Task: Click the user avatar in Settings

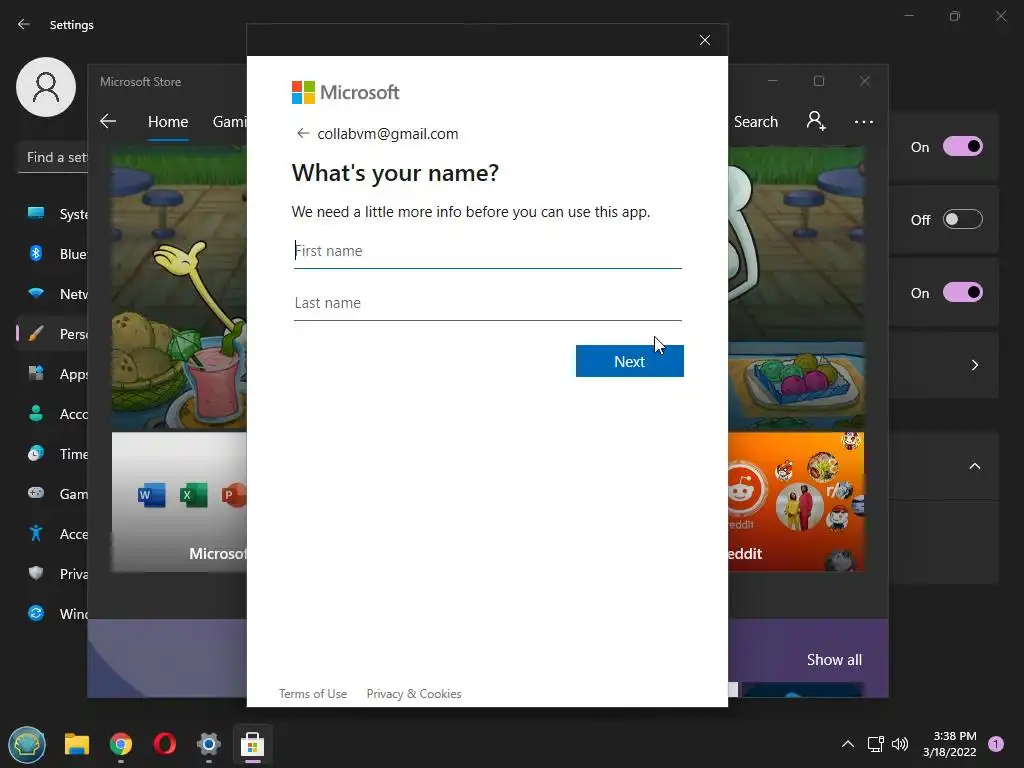Action: tap(46, 87)
